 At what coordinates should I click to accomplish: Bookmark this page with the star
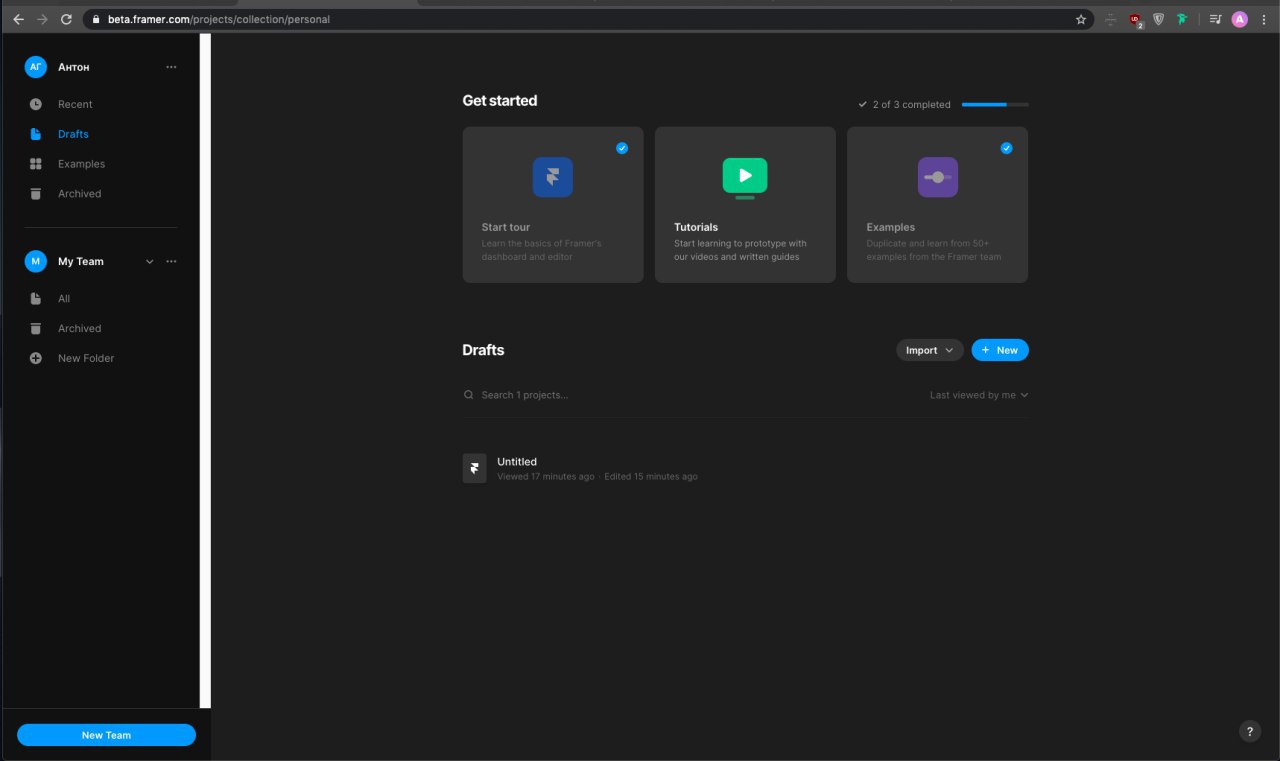pos(1081,19)
